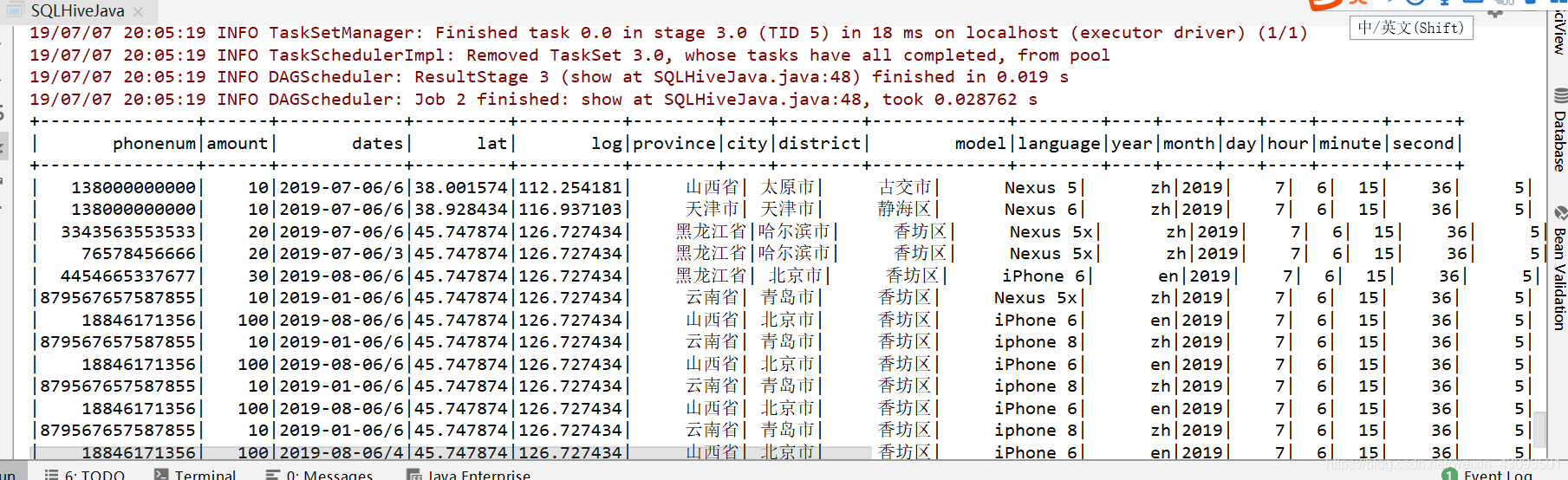Click the Nexus 6 model cell

(x=1040, y=210)
